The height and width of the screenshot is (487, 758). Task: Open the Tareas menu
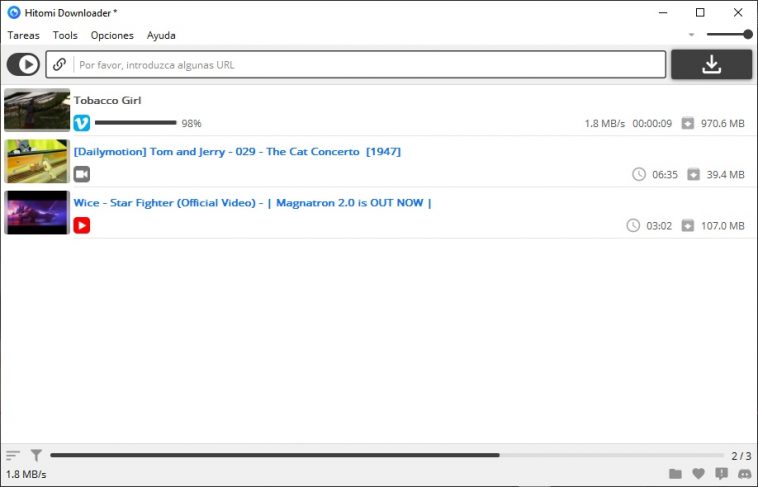[23, 35]
